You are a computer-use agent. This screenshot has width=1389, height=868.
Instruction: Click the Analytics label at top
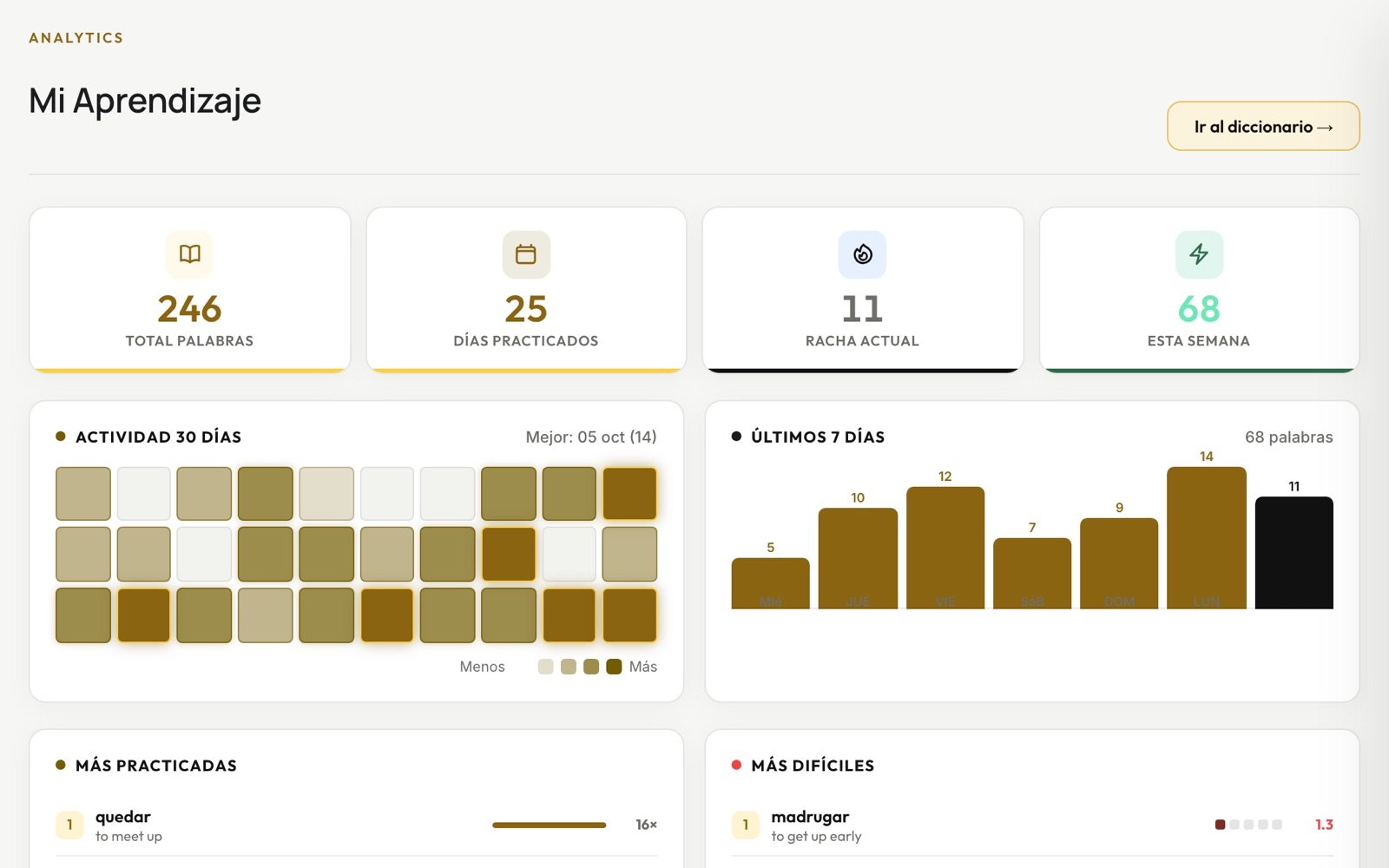pyautogui.click(x=76, y=38)
